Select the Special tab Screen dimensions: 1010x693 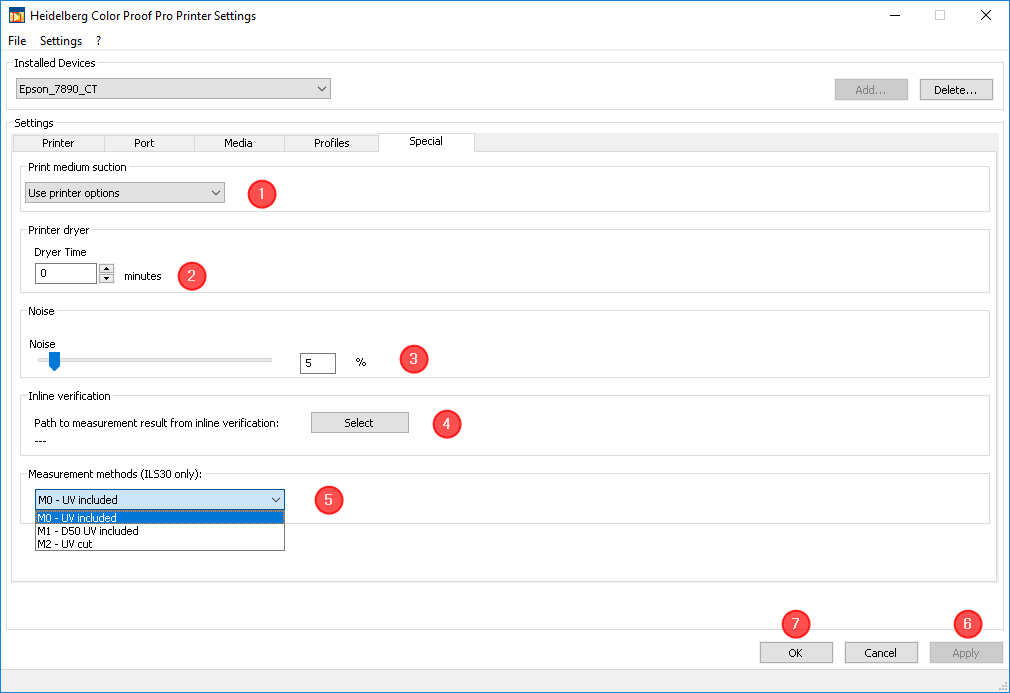tap(426, 142)
